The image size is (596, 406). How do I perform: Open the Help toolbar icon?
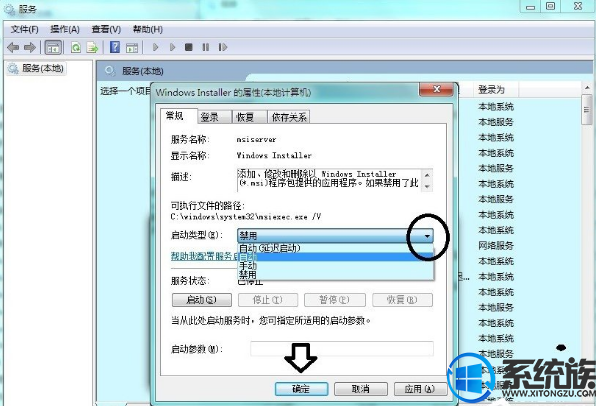pos(115,47)
